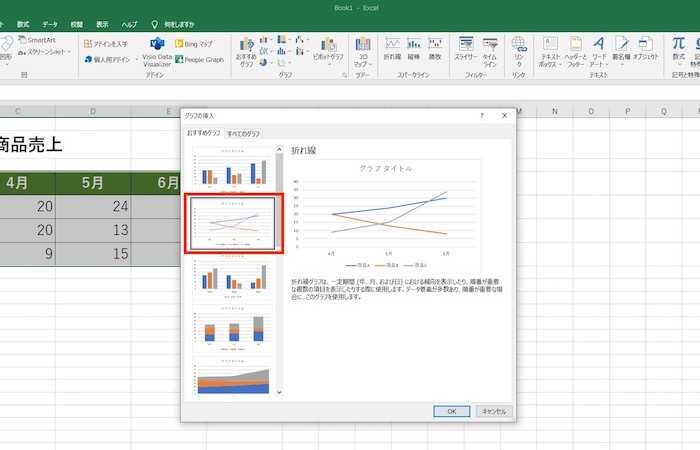
Task: Insert a リンク hyperlink
Action: (519, 52)
